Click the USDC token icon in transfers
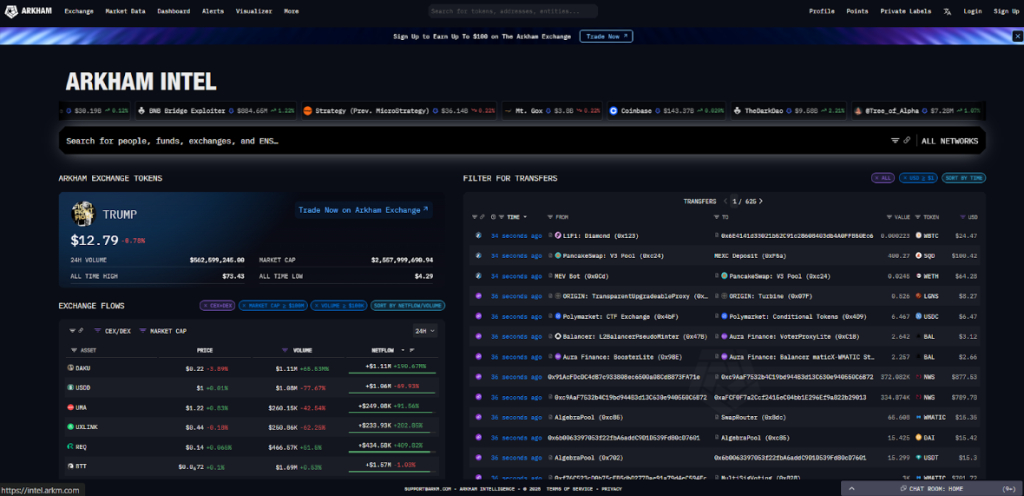The width and height of the screenshot is (1024, 496). 918,316
